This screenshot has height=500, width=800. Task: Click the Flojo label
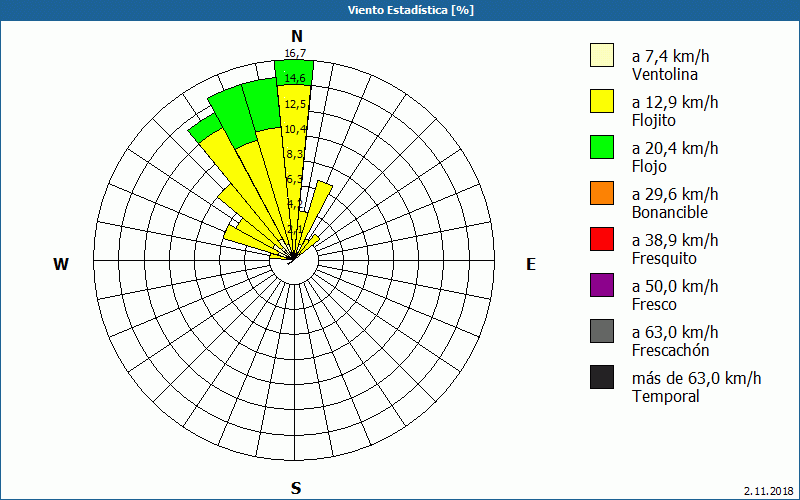(649, 166)
